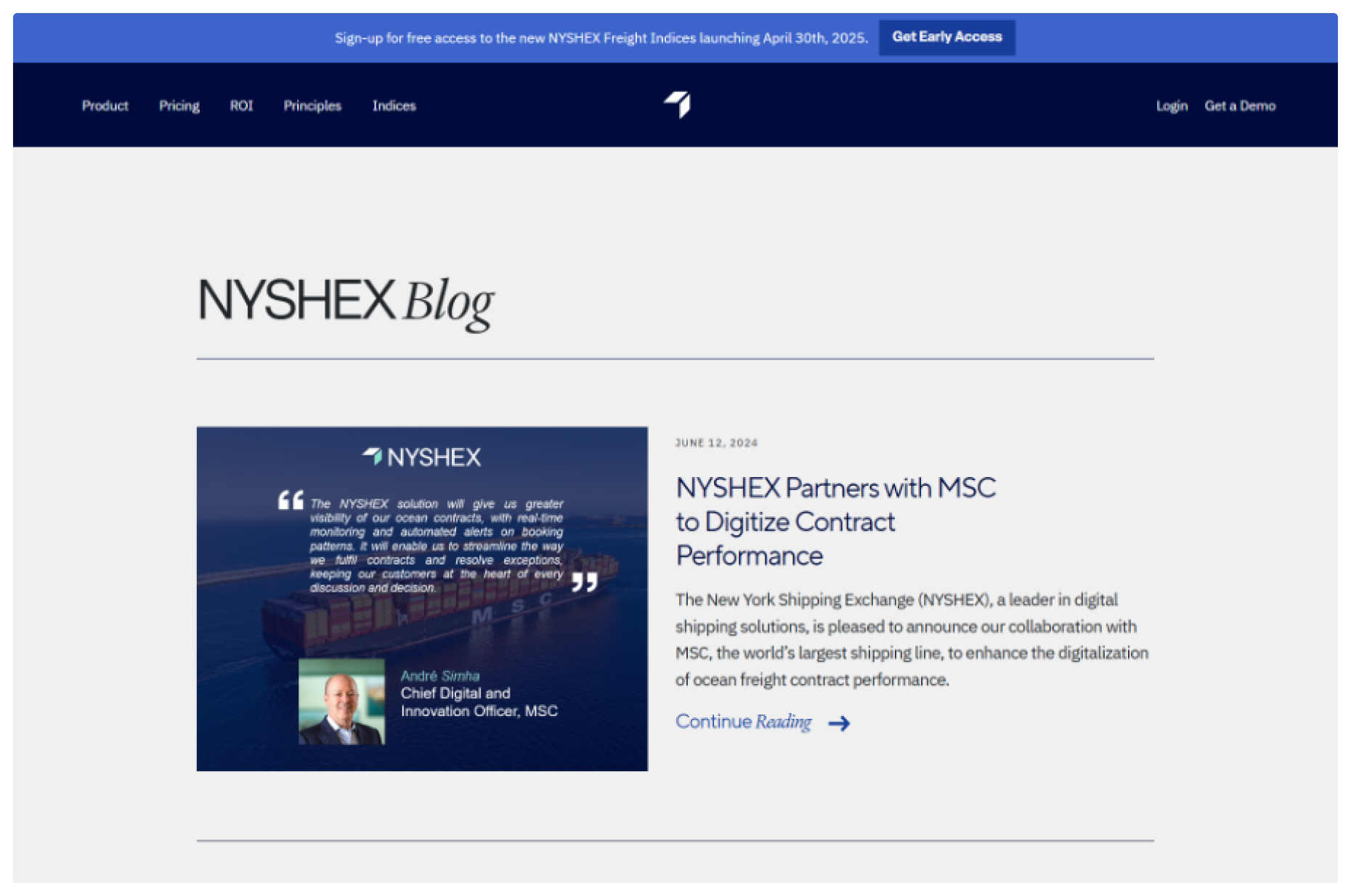Open the NYSHEX Partners with MSC article title

835,521
